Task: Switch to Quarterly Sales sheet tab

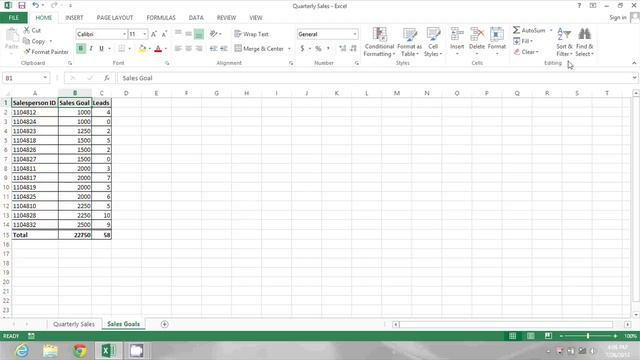Action: (x=74, y=324)
